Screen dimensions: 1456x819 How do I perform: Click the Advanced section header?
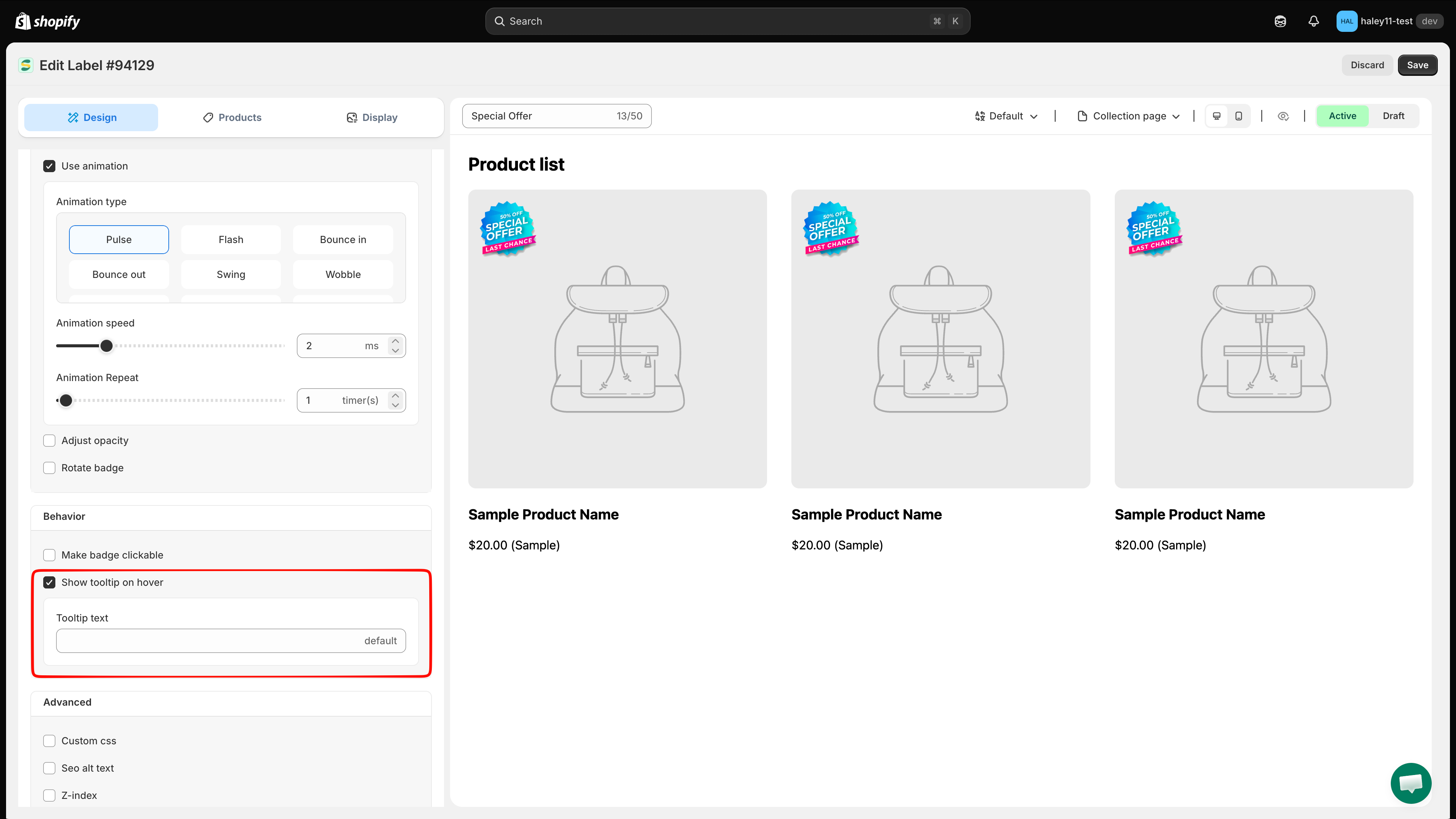231,703
